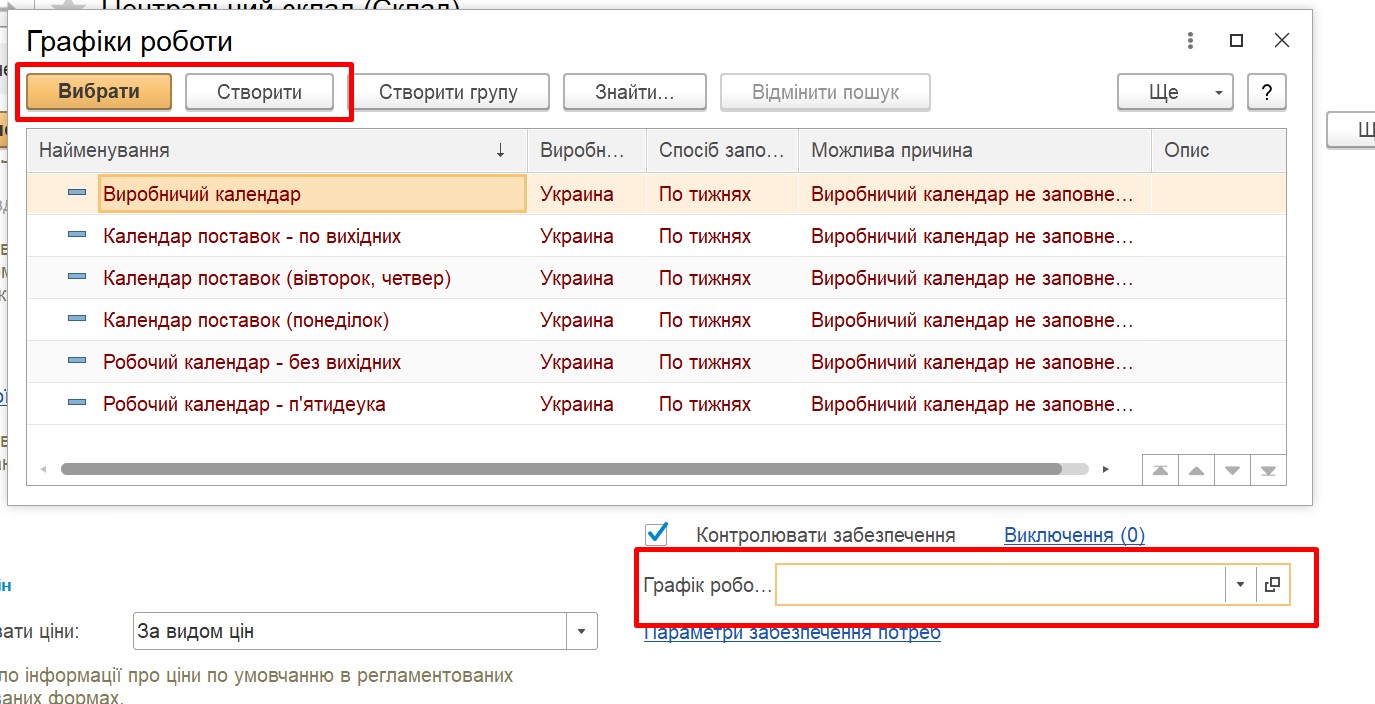Expand the Графік роботи dropdown arrow

coord(1240,585)
